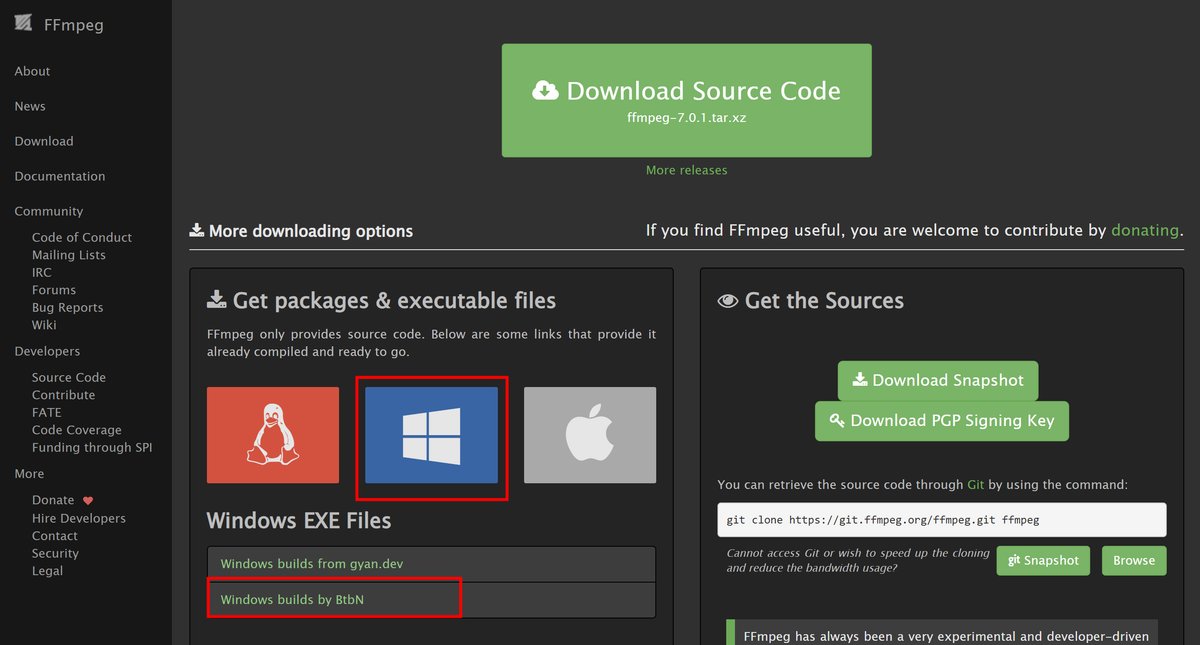
Task: Click Get packages & executable files heading
Action: 381,300
